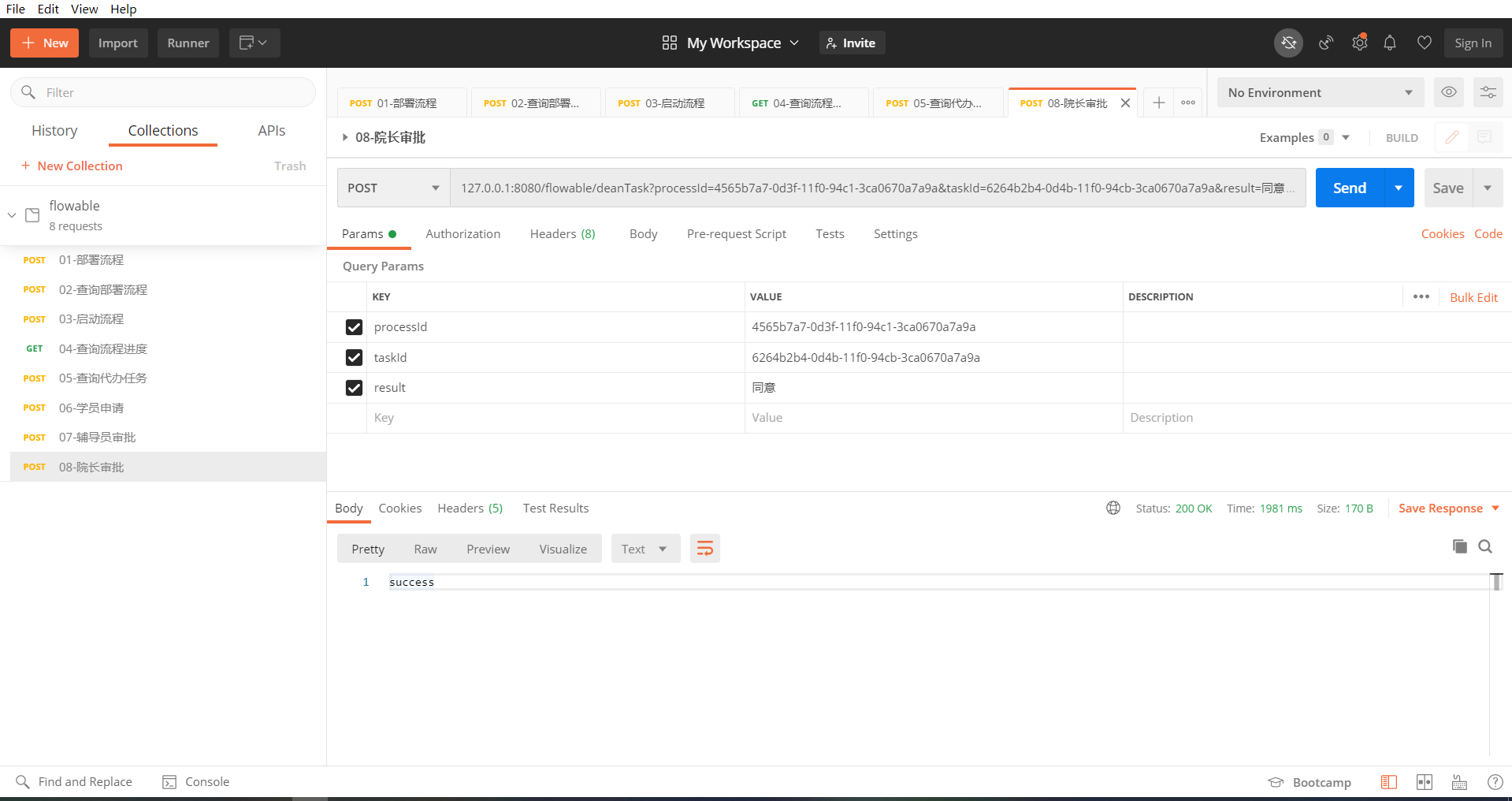Open the View menu
The width and height of the screenshot is (1512, 801).
click(84, 9)
